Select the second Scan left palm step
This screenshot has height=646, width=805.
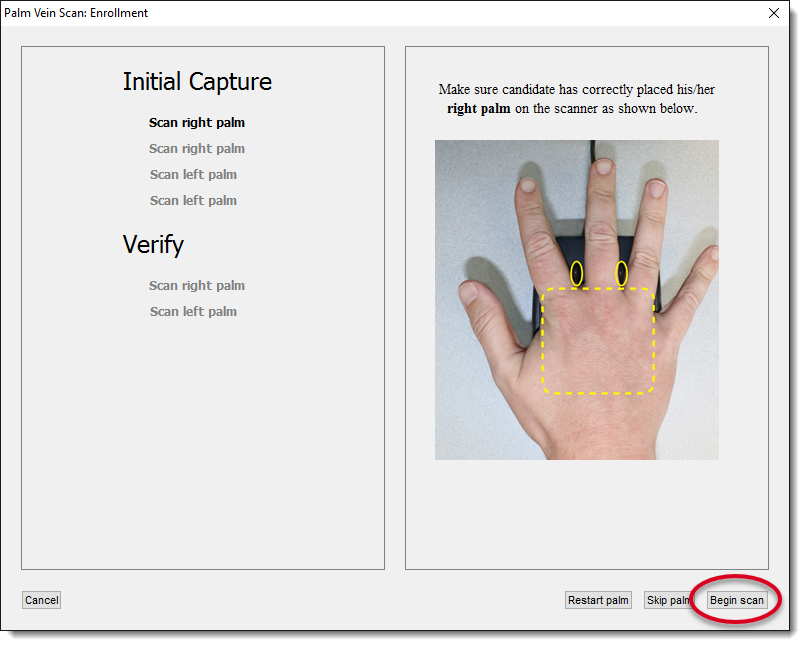click(193, 200)
